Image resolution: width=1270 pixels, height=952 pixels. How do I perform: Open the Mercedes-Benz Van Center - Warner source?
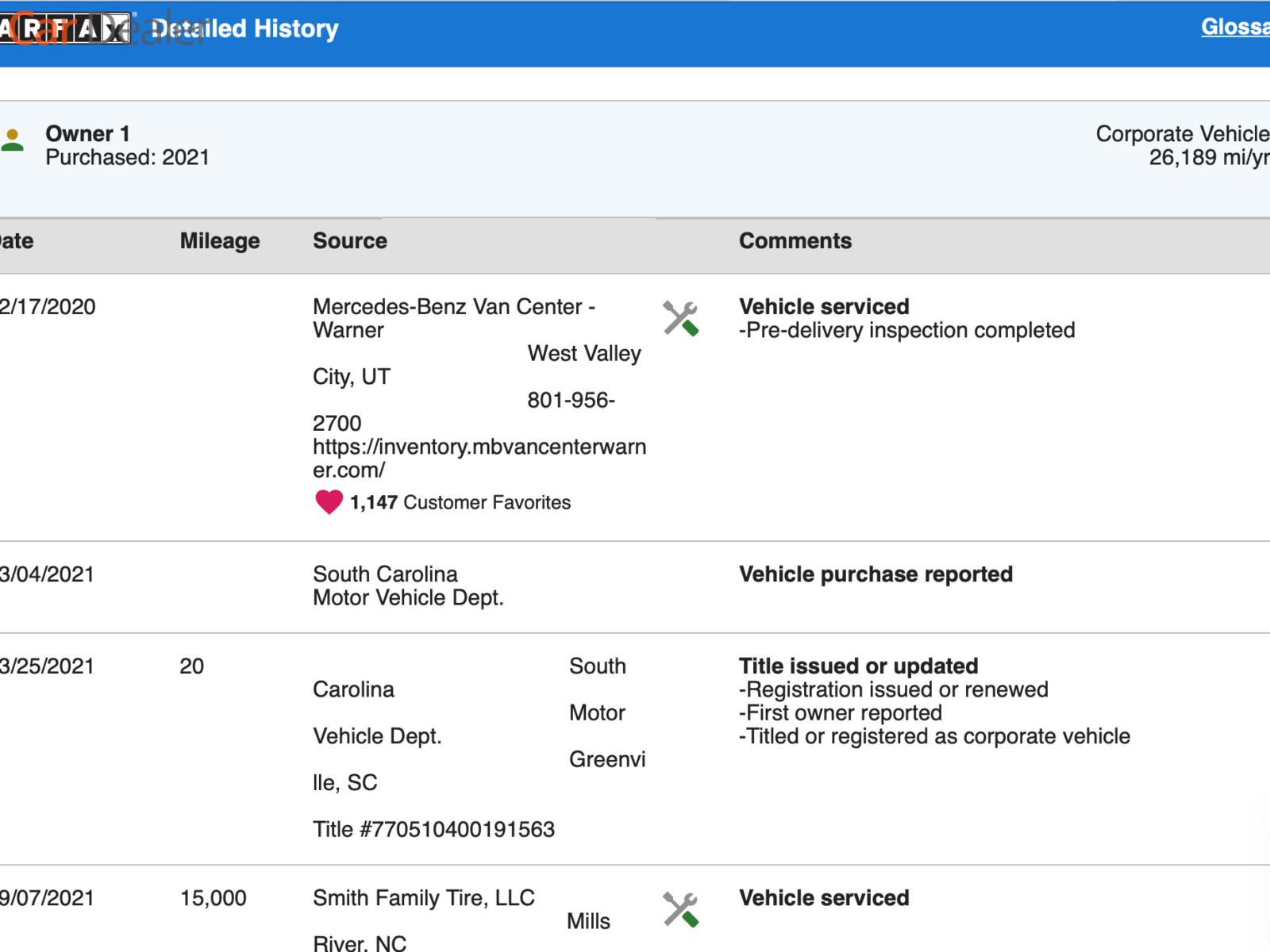point(453,318)
